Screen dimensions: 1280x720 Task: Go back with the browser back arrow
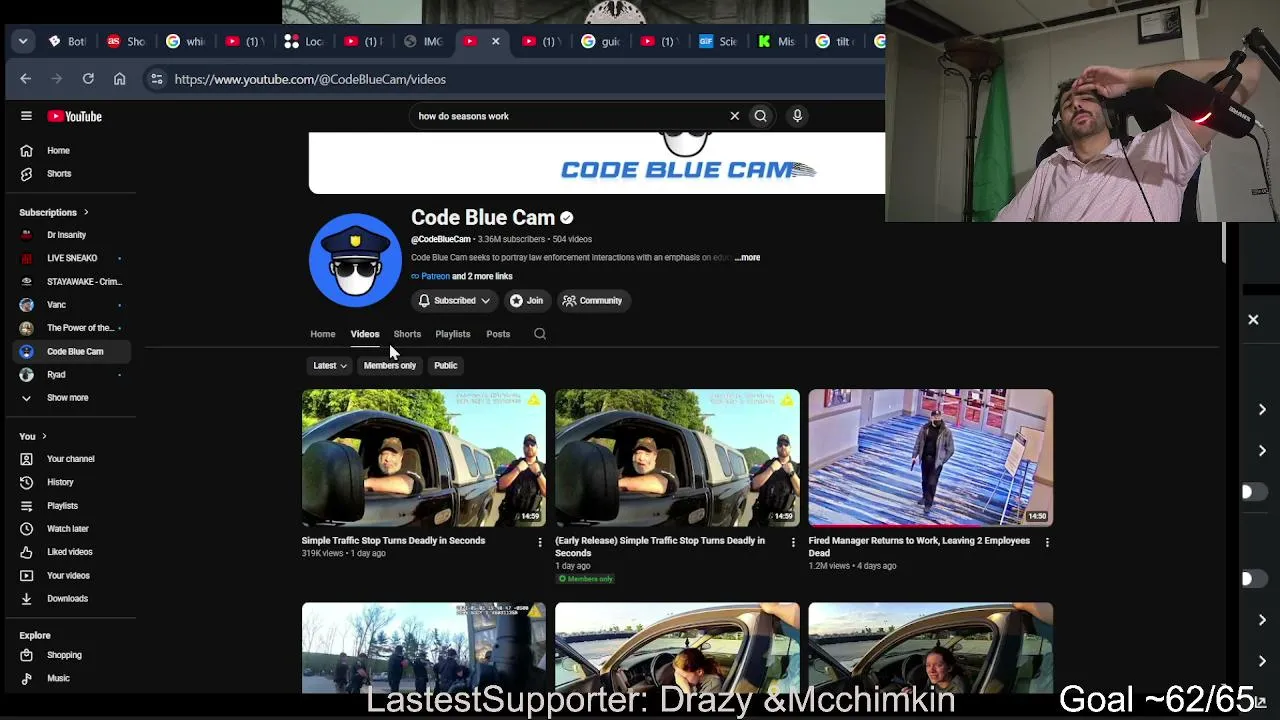pos(26,79)
